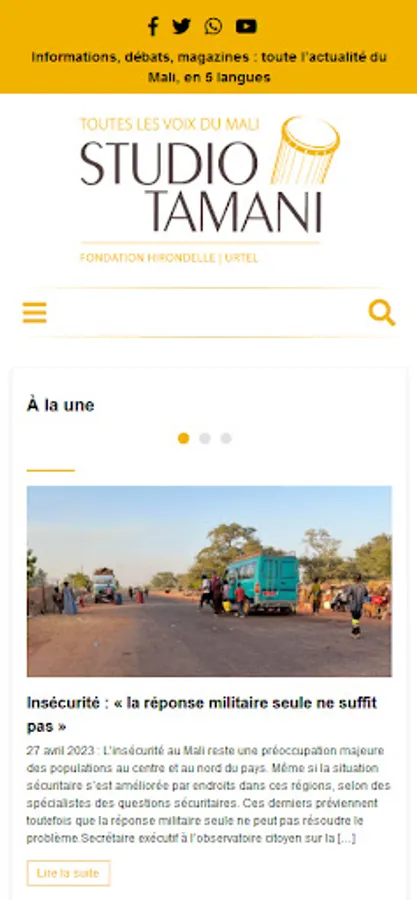Click the header tagline about 5 langues
This screenshot has width=417, height=900.
pos(209,67)
